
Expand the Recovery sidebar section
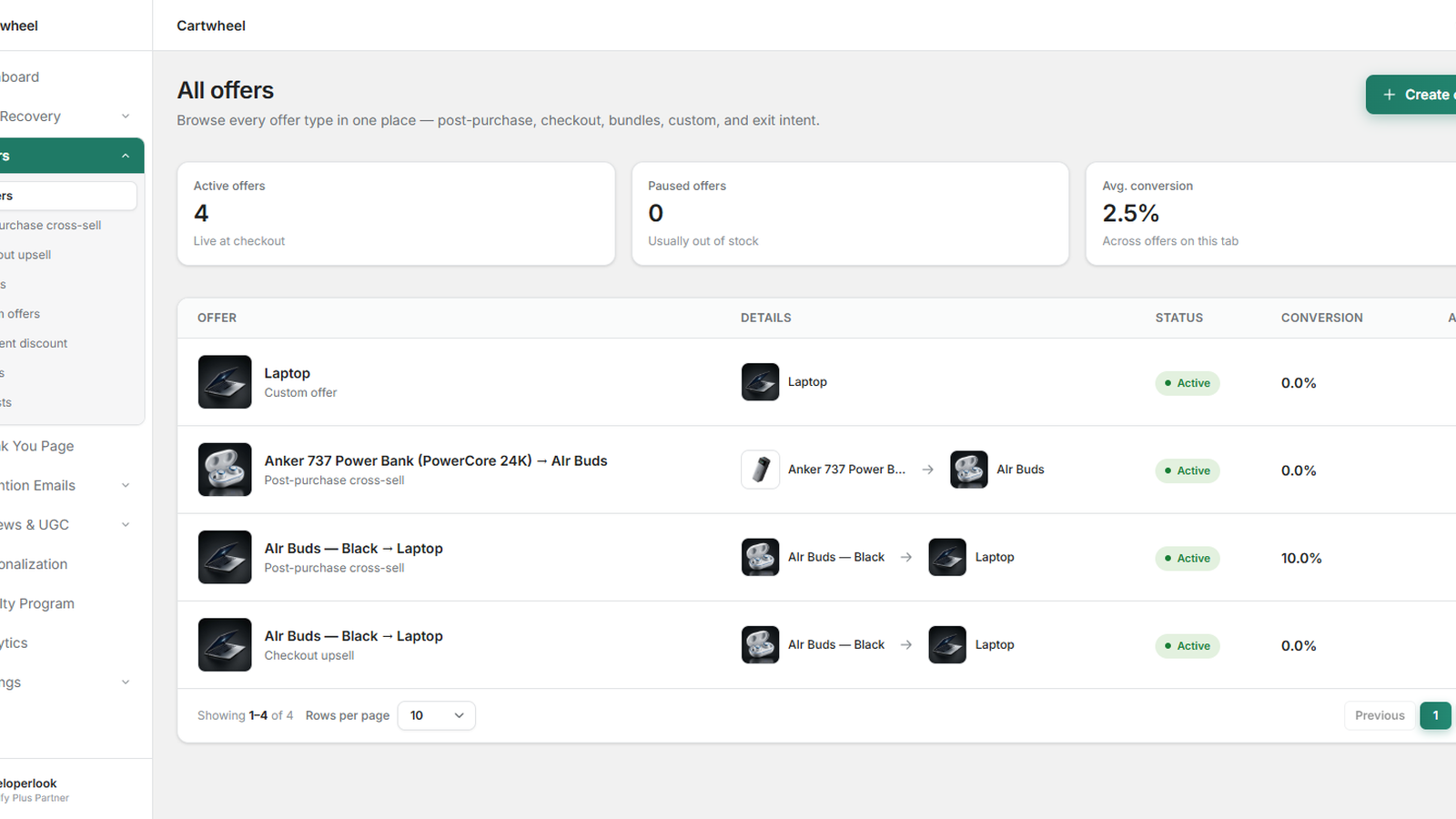pos(126,116)
